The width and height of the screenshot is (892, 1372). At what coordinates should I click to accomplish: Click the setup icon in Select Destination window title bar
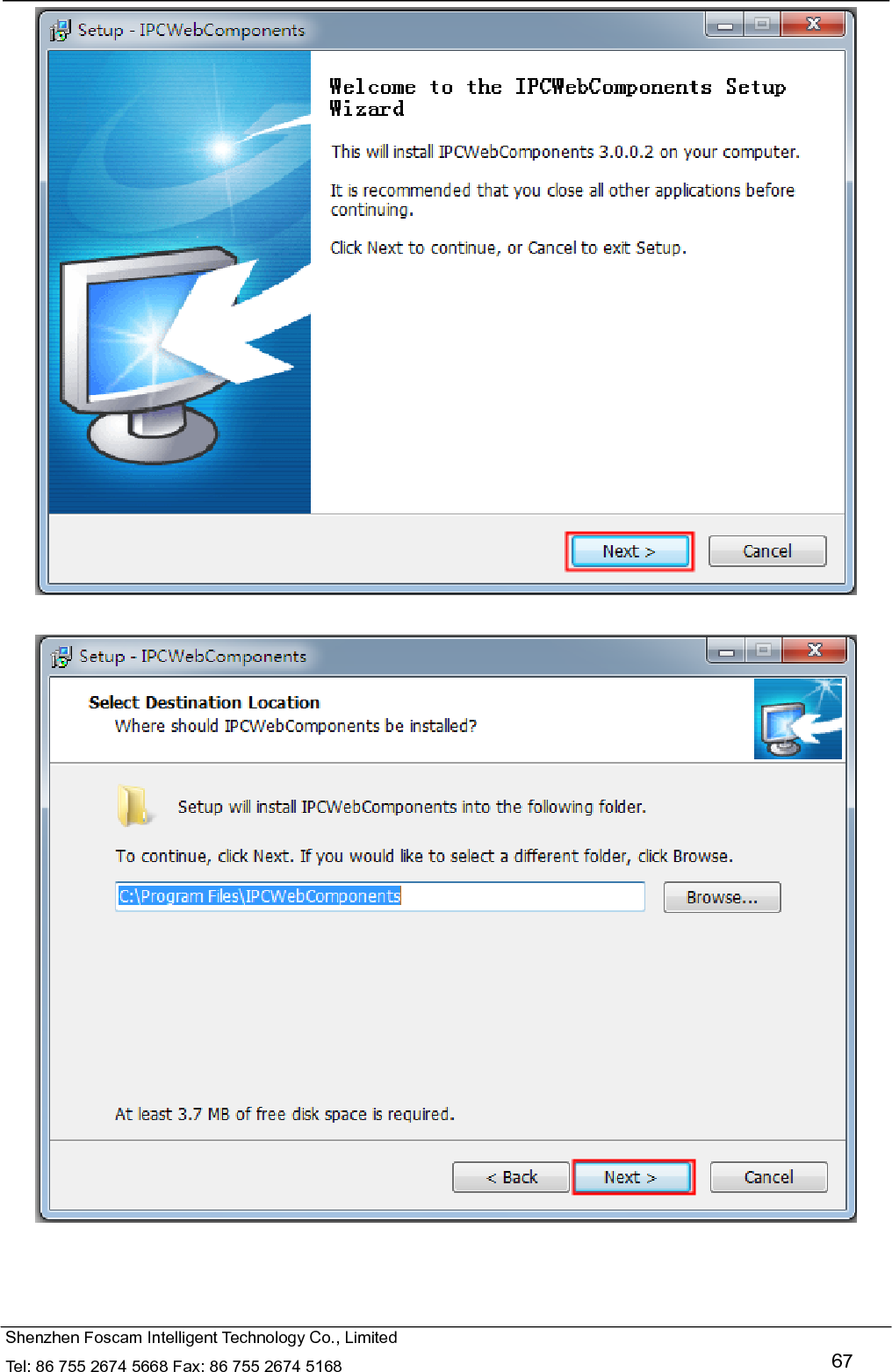click(x=61, y=657)
